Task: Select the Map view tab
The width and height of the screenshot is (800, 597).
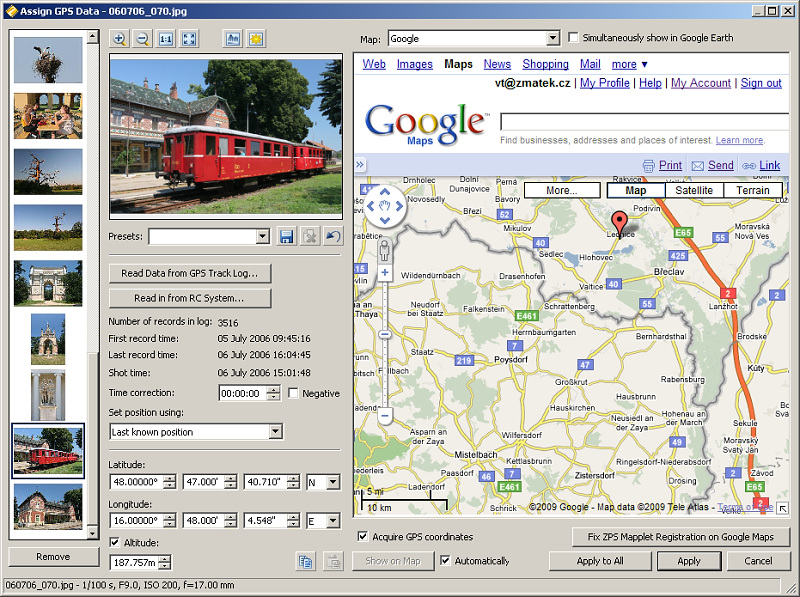Action: pyautogui.click(x=636, y=190)
